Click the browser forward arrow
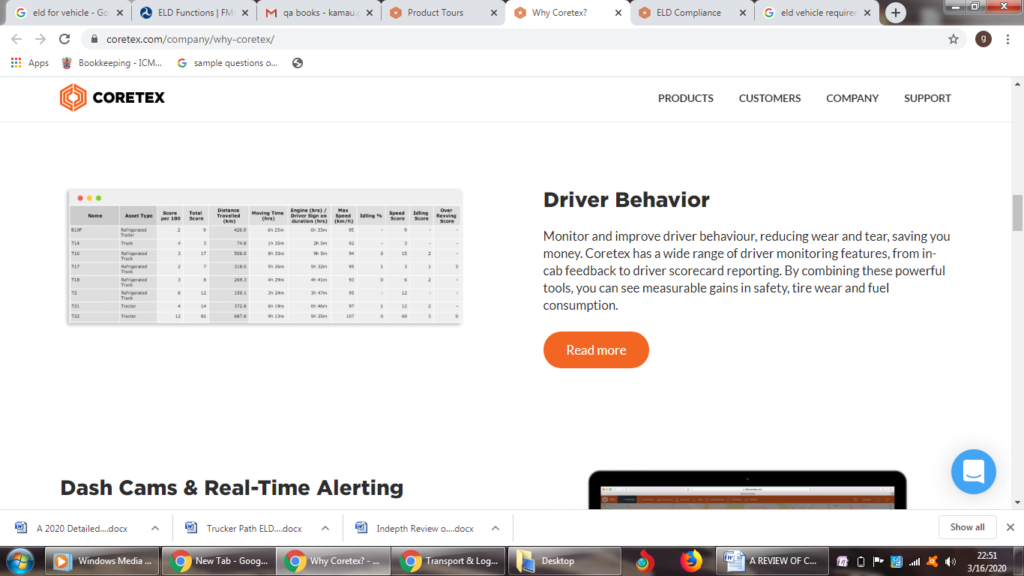This screenshot has height=576, width=1024. click(x=40, y=39)
